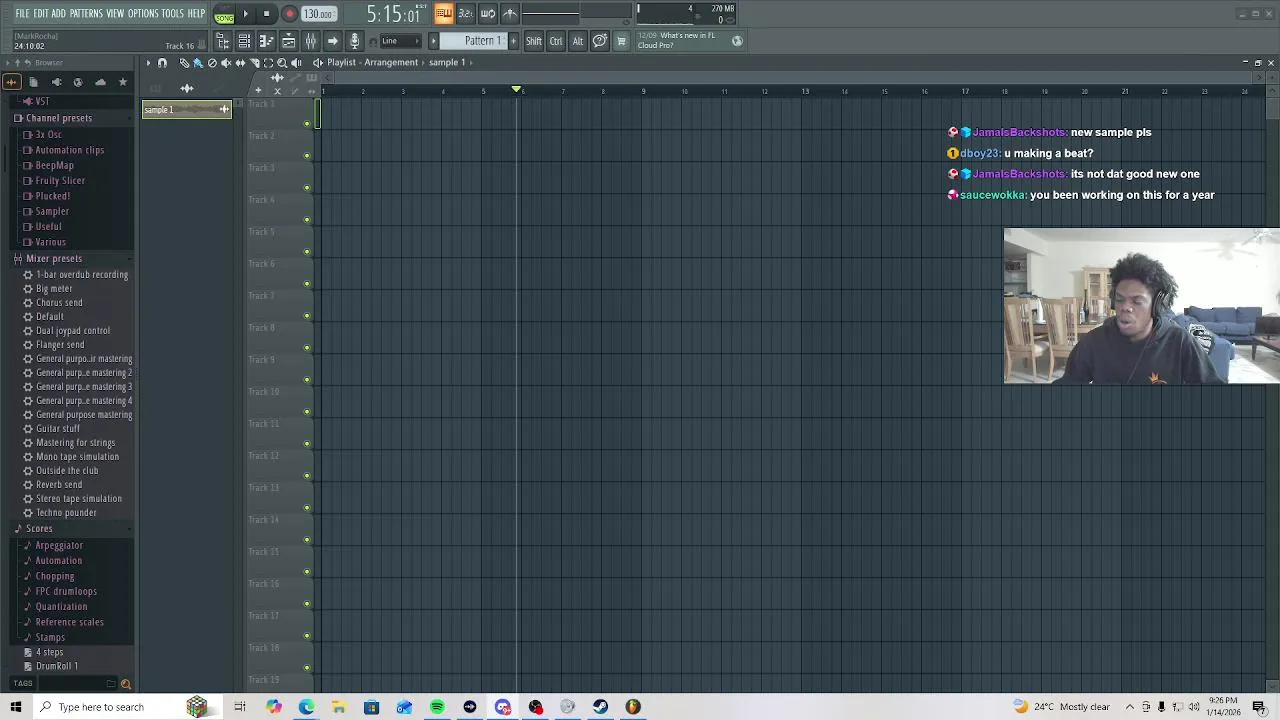Open the PATTERNS menu
Image resolution: width=1280 pixels, height=720 pixels.
pyautogui.click(x=86, y=14)
